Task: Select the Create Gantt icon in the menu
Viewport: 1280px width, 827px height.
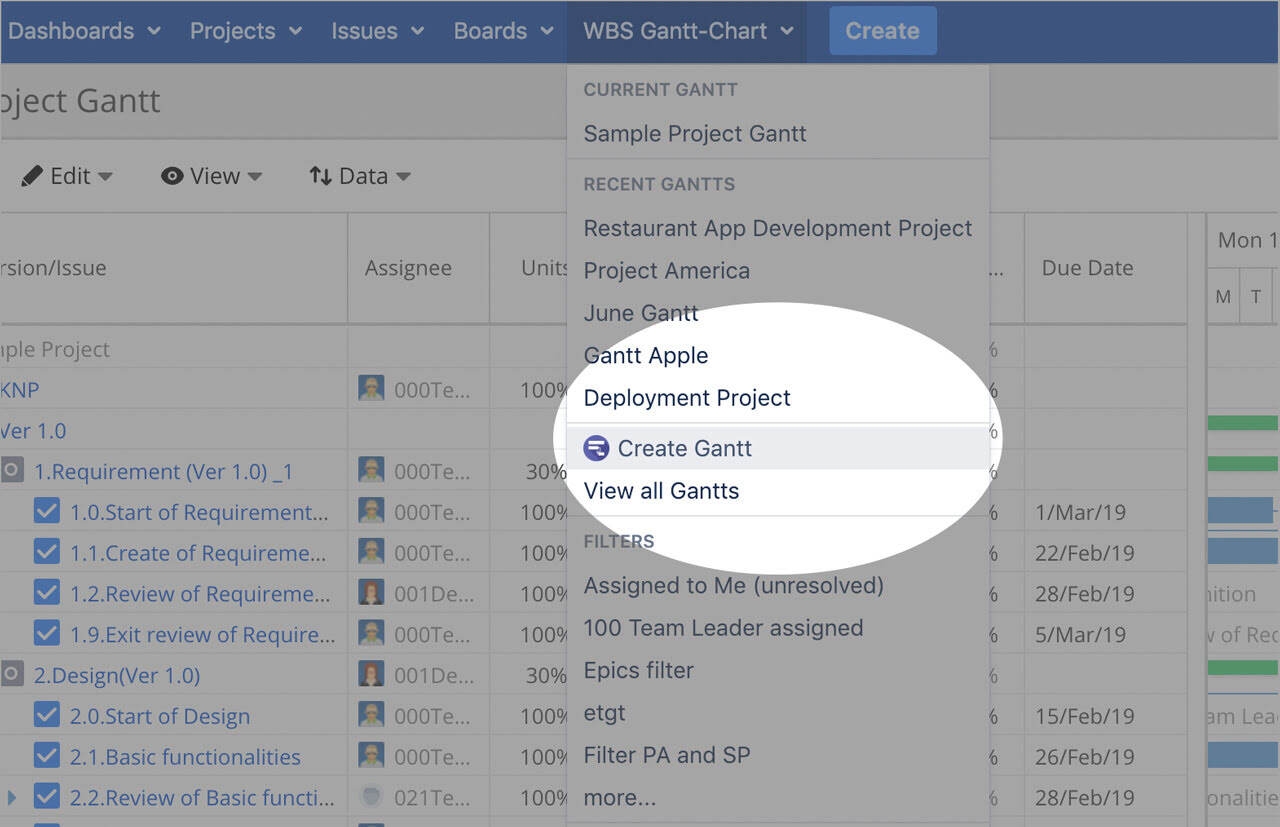Action: 597,448
